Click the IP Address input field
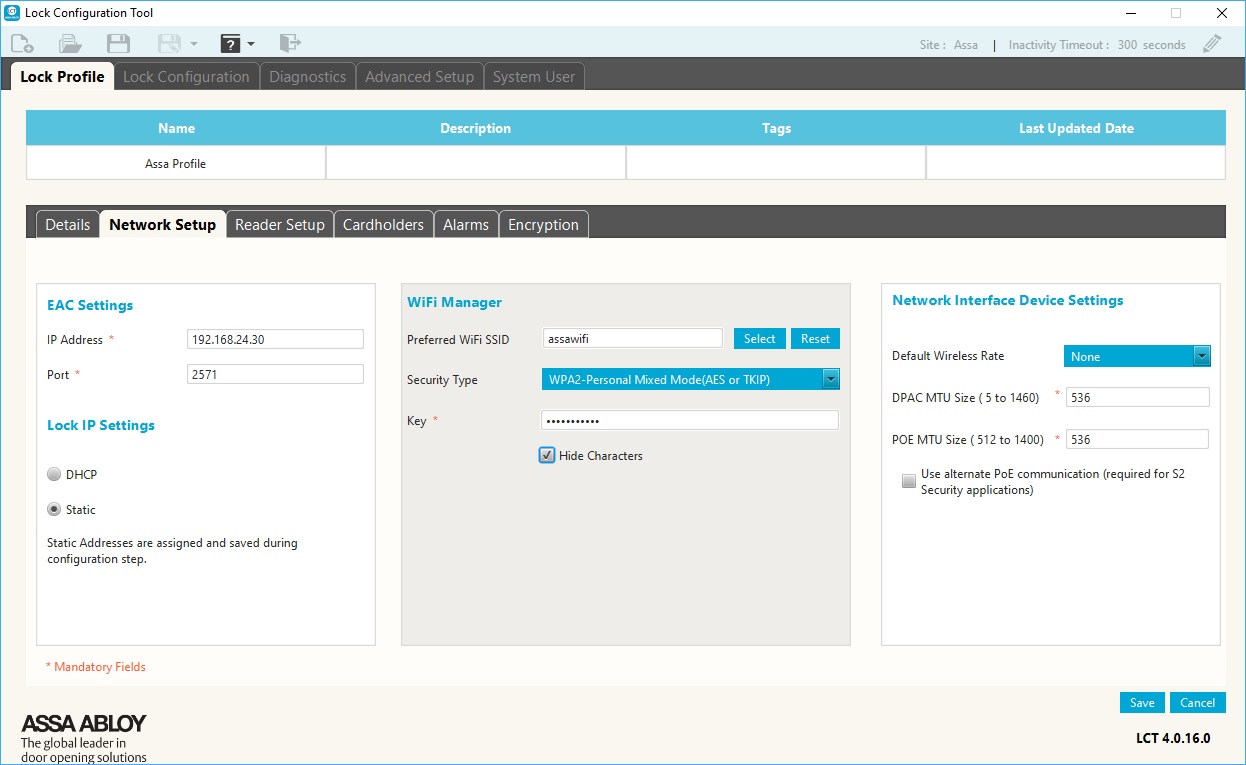Screen dimensions: 1246x765 [275, 340]
